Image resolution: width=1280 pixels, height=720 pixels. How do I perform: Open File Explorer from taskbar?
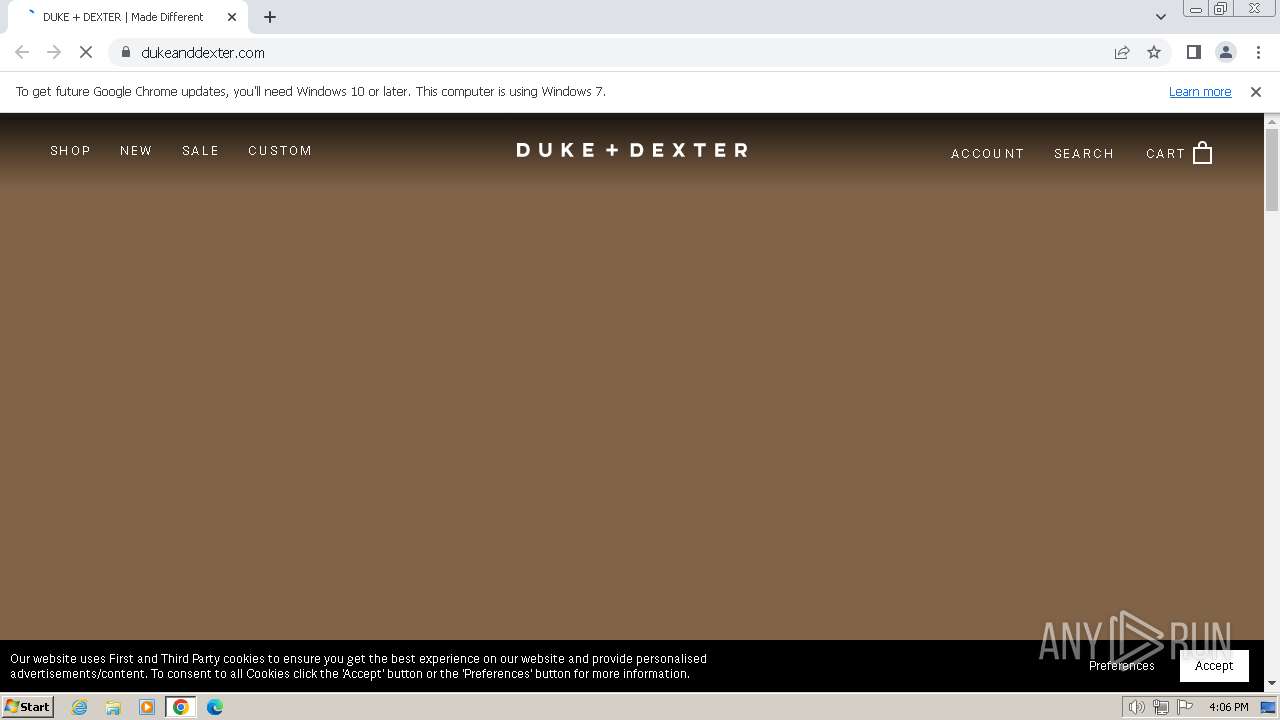[113, 707]
